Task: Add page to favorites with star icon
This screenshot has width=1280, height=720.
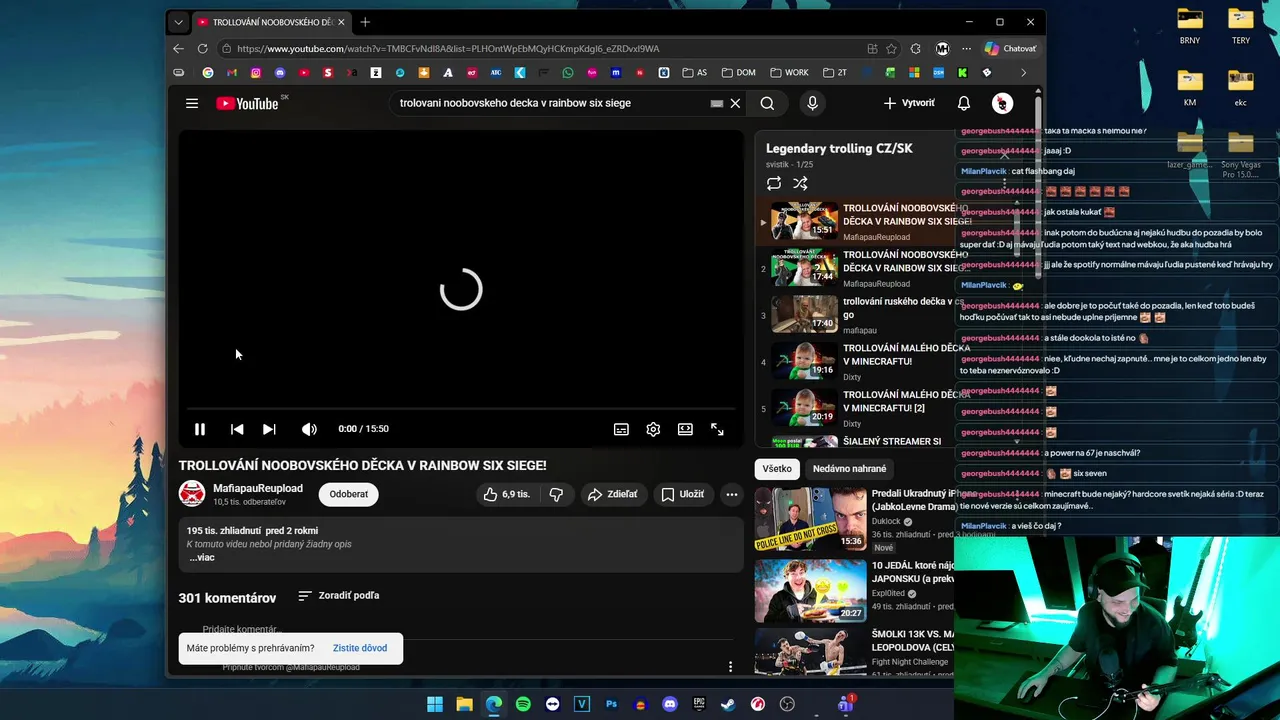Action: click(x=892, y=48)
